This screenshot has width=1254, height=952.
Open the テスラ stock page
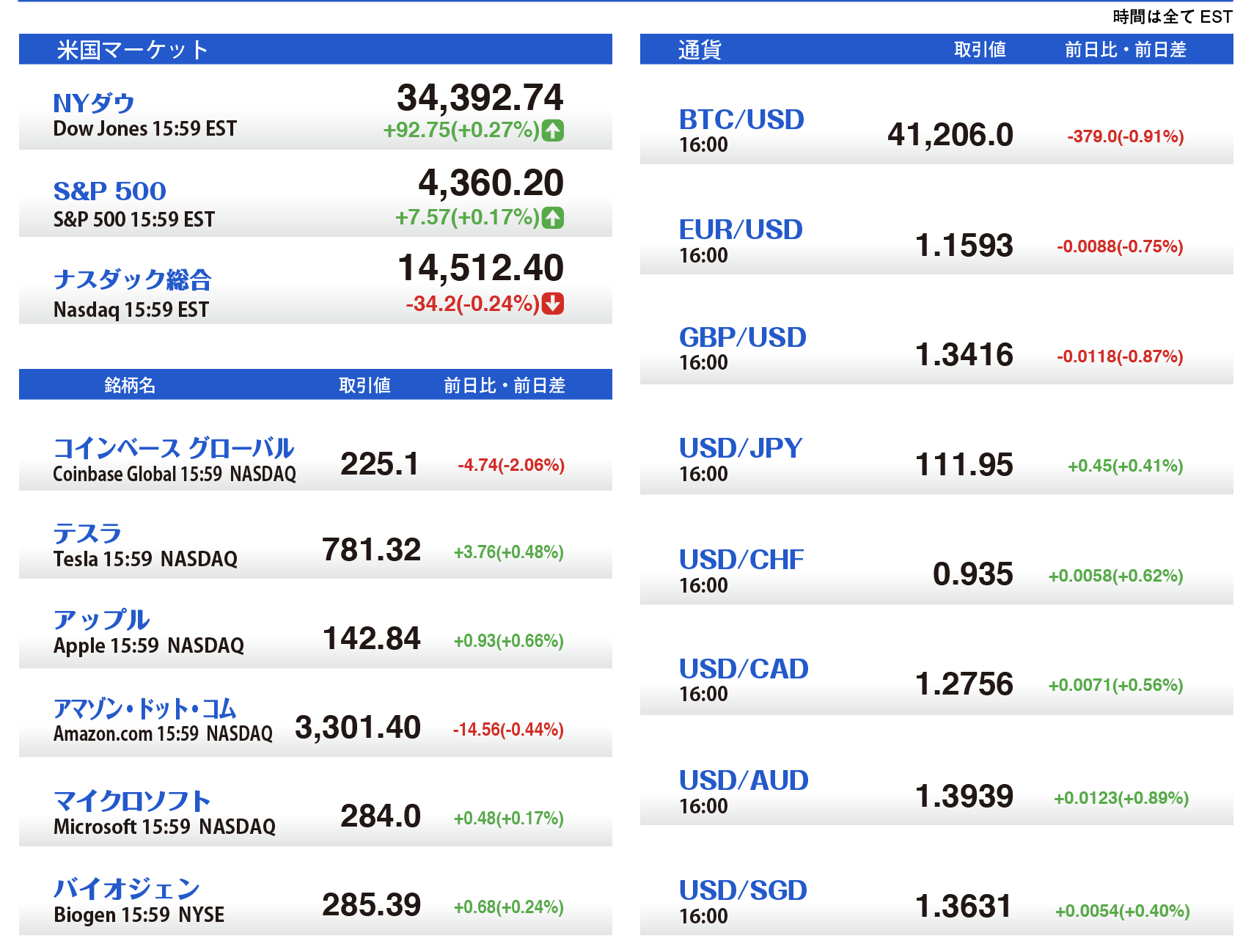(x=87, y=533)
